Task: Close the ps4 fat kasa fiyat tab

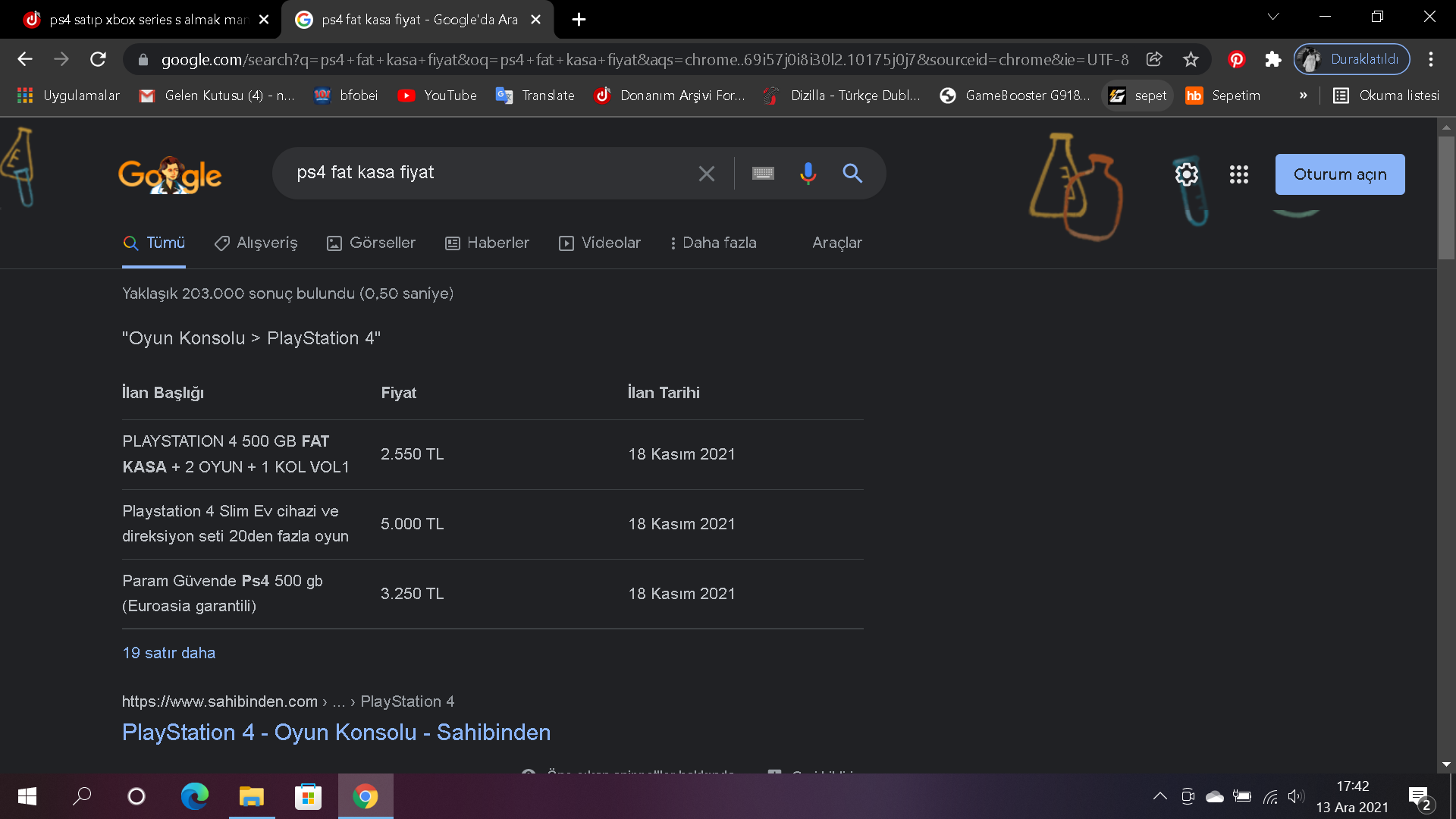Action: [535, 20]
